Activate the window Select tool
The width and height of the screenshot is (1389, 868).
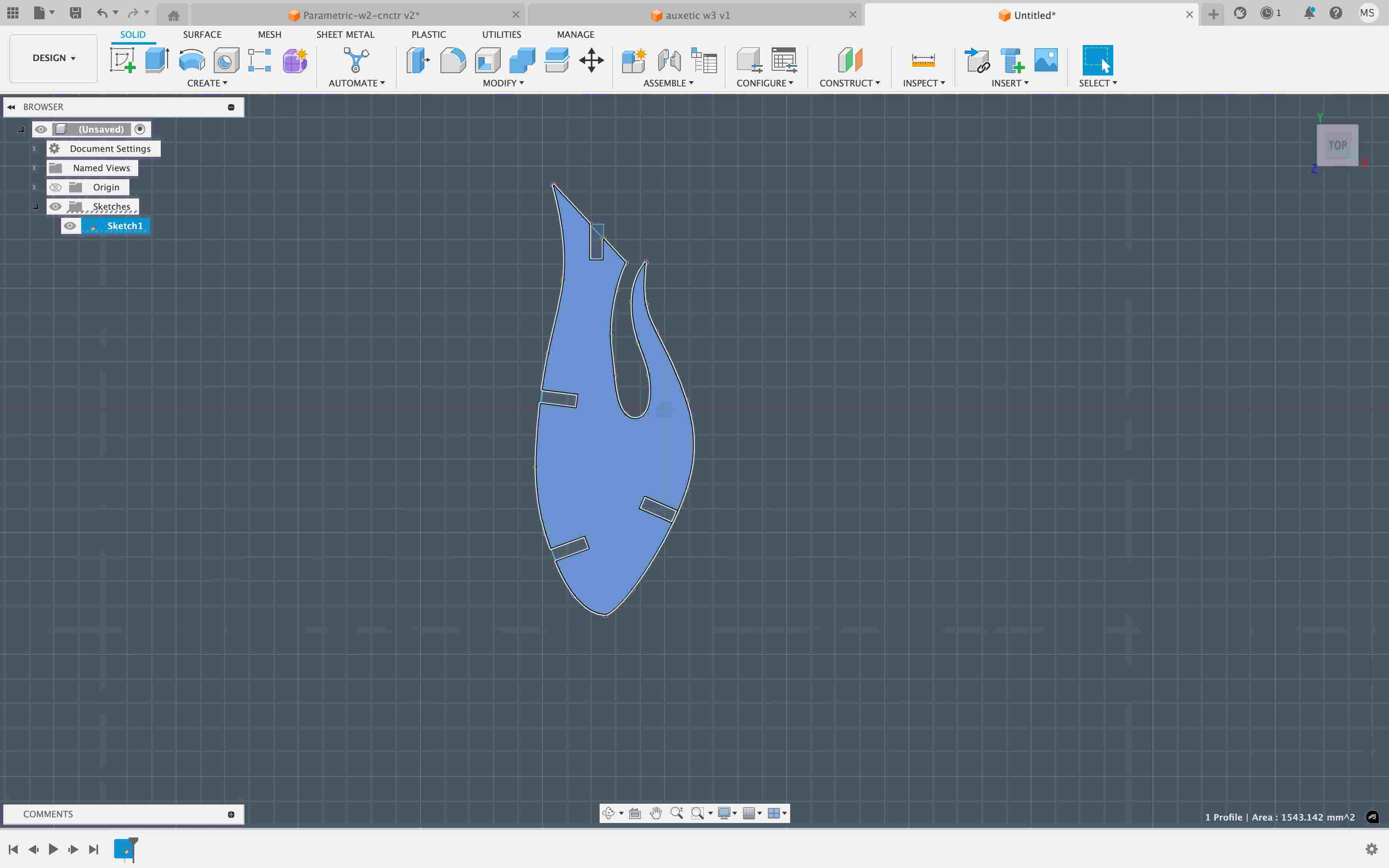[x=1098, y=60]
